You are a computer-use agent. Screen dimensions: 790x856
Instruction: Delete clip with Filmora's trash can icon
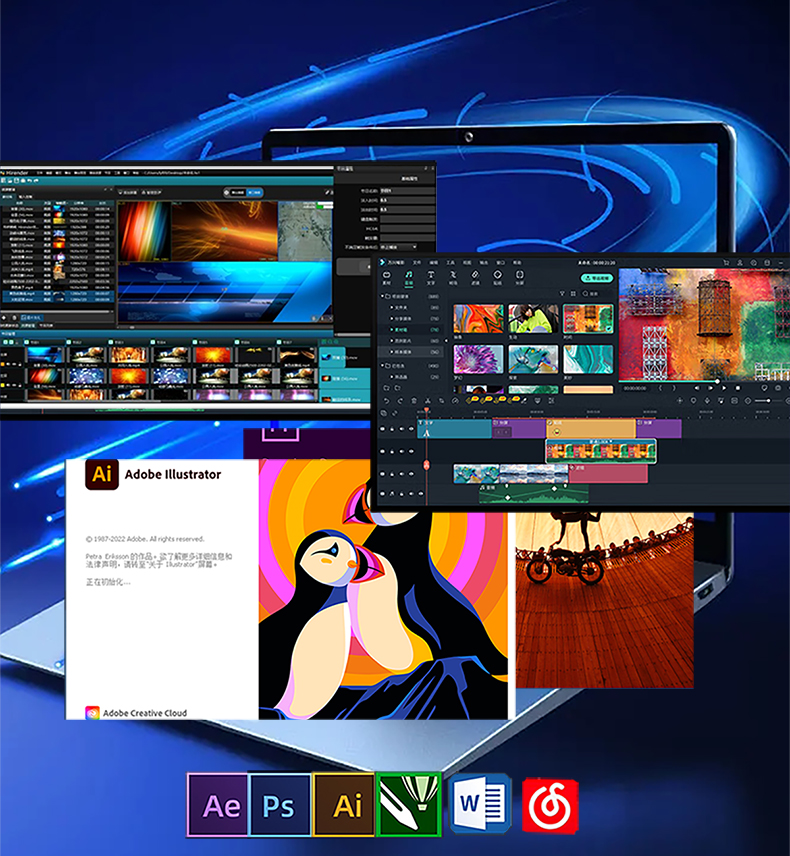414,401
